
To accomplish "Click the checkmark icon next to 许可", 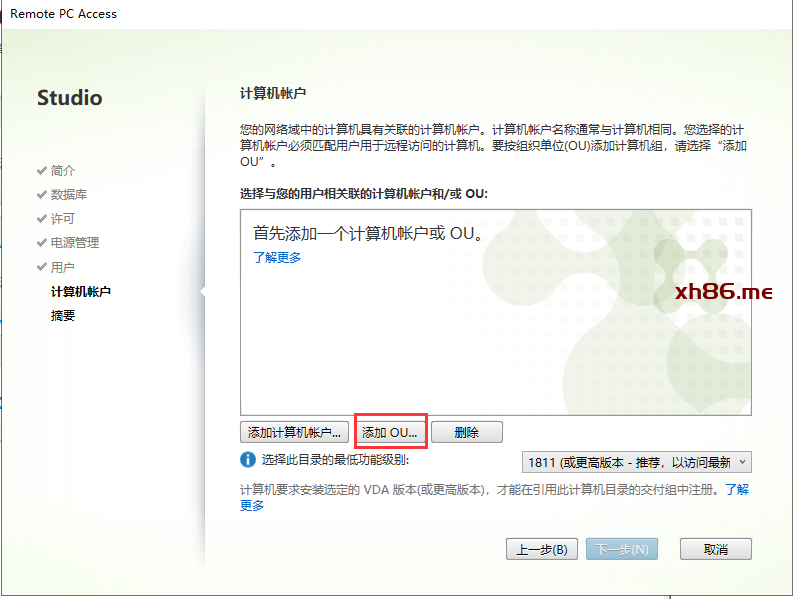I will [42, 219].
